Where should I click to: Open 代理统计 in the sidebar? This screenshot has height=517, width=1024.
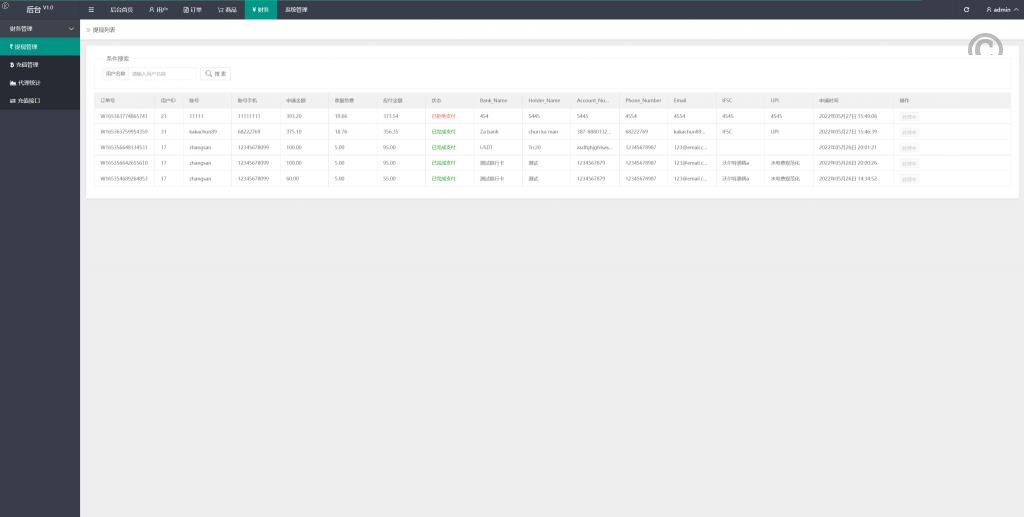25,83
